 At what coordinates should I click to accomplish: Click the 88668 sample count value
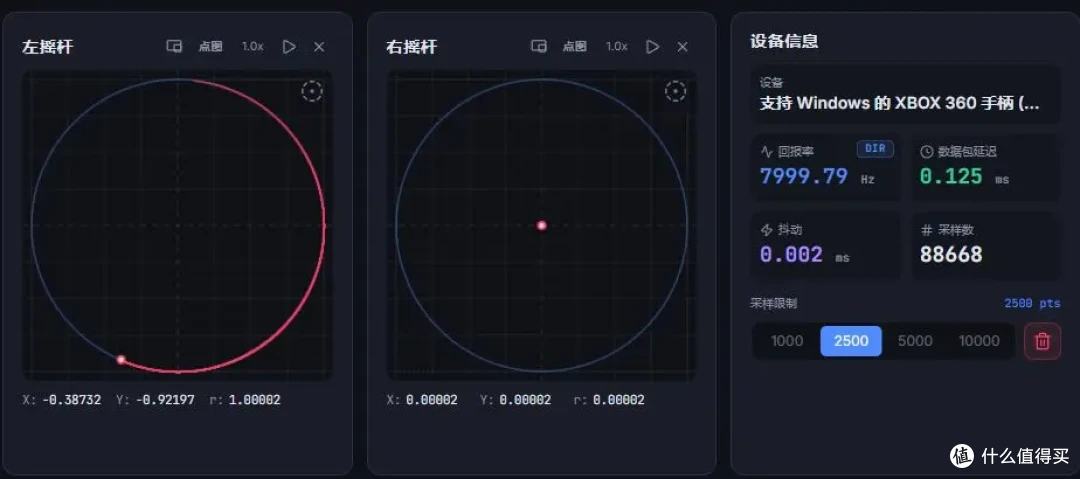[951, 254]
